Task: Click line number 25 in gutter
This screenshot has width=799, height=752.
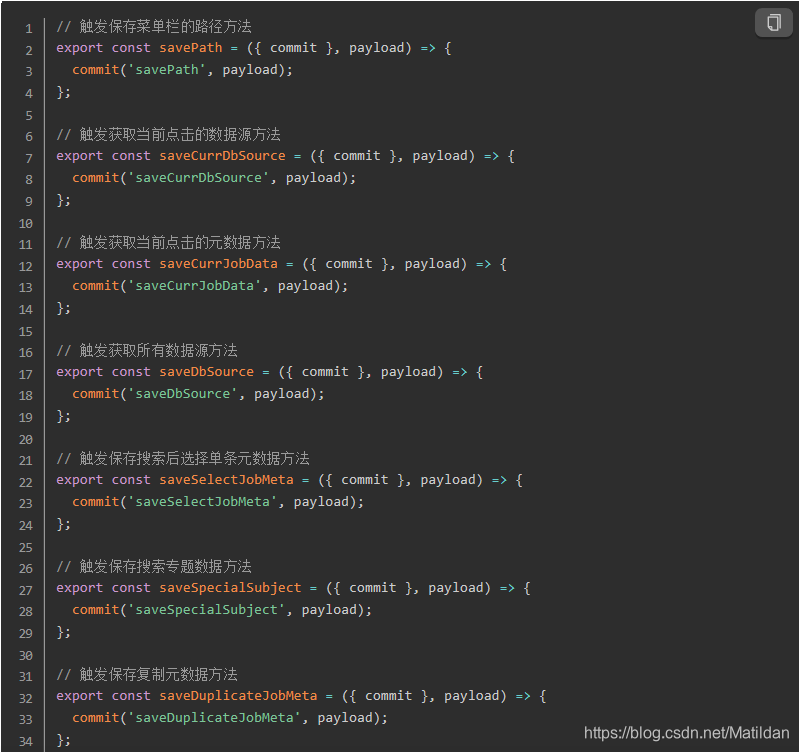Action: (25, 548)
